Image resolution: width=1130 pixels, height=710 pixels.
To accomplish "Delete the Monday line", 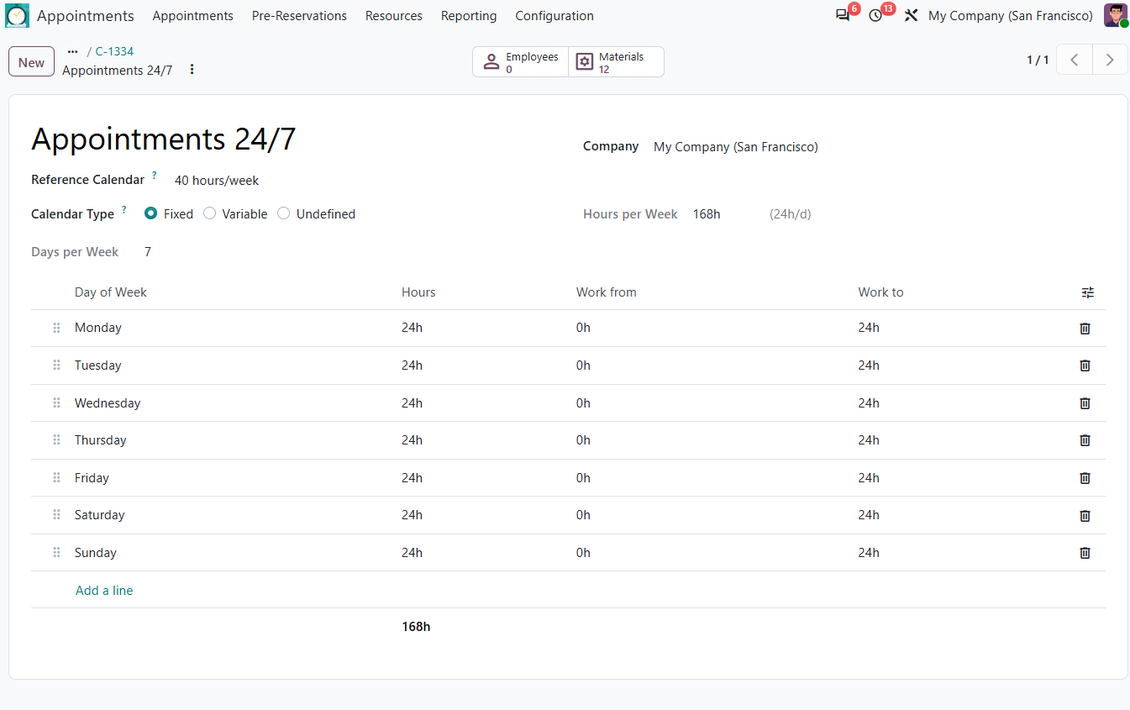I will [x=1085, y=329].
